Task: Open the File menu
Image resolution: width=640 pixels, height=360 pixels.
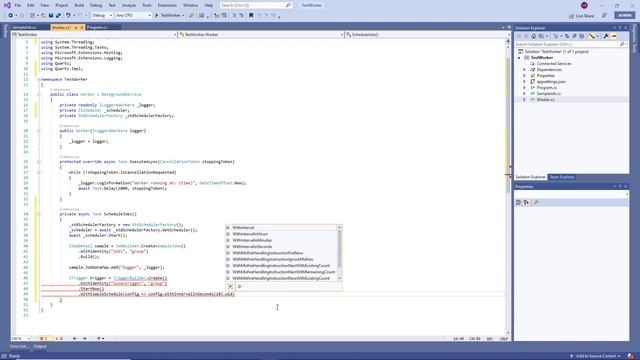Action: pos(18,5)
